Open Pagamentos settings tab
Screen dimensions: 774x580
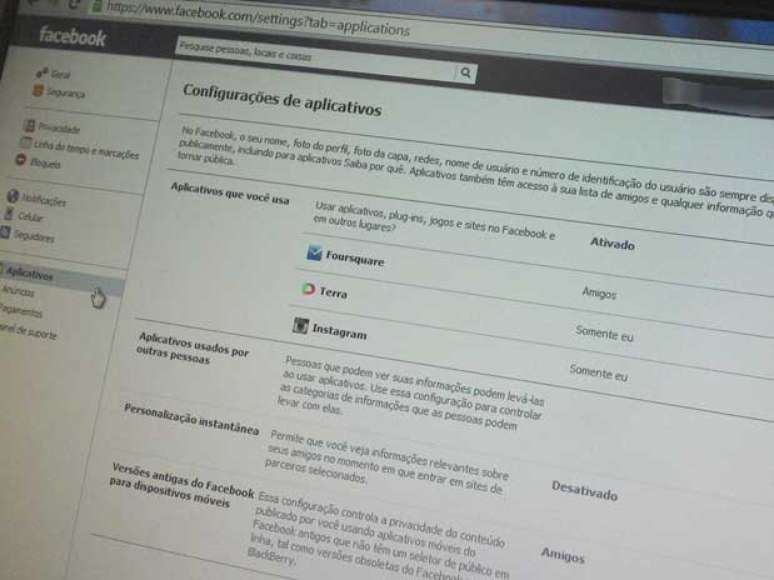coord(21,311)
